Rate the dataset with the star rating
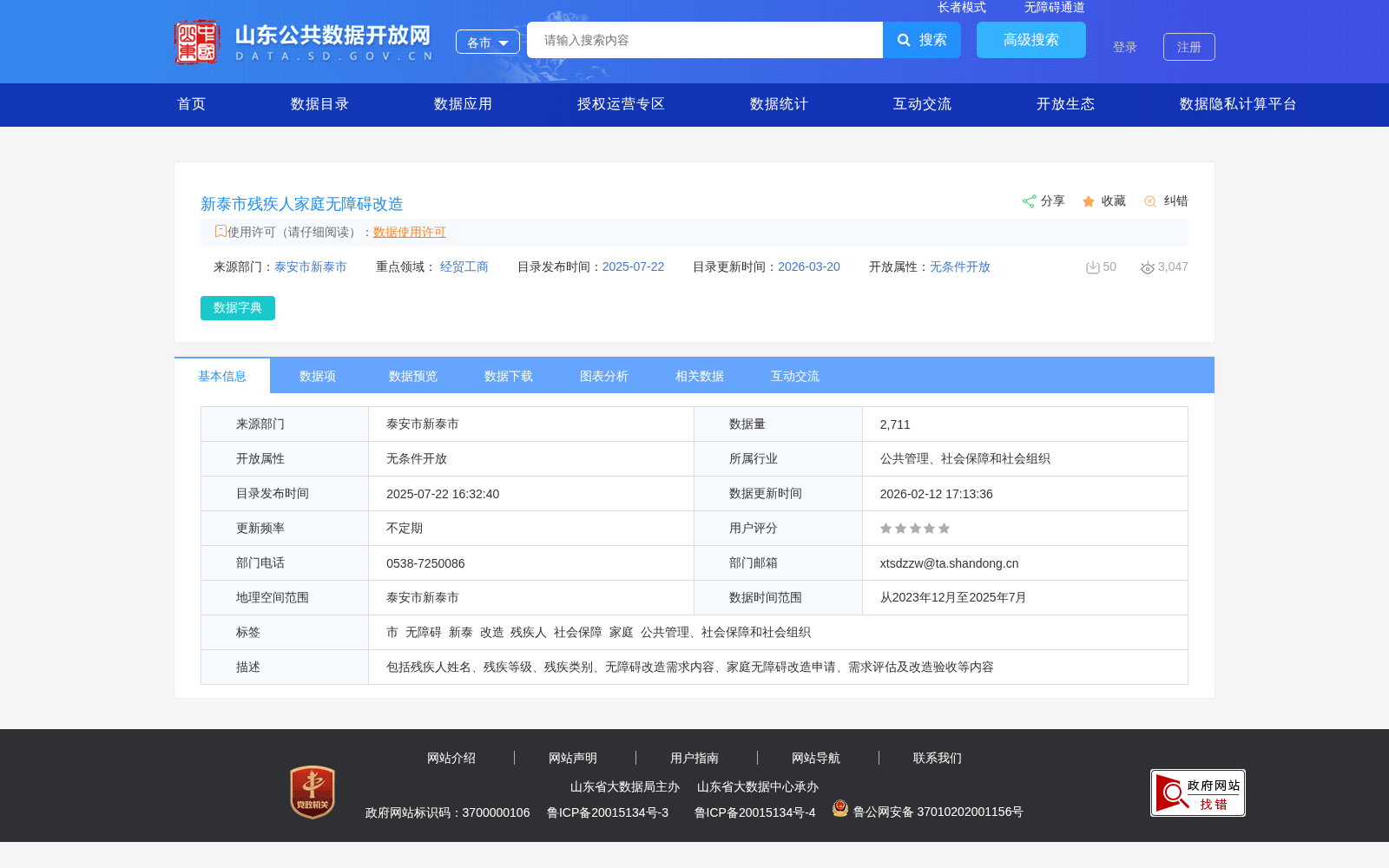This screenshot has width=1389, height=868. (915, 528)
